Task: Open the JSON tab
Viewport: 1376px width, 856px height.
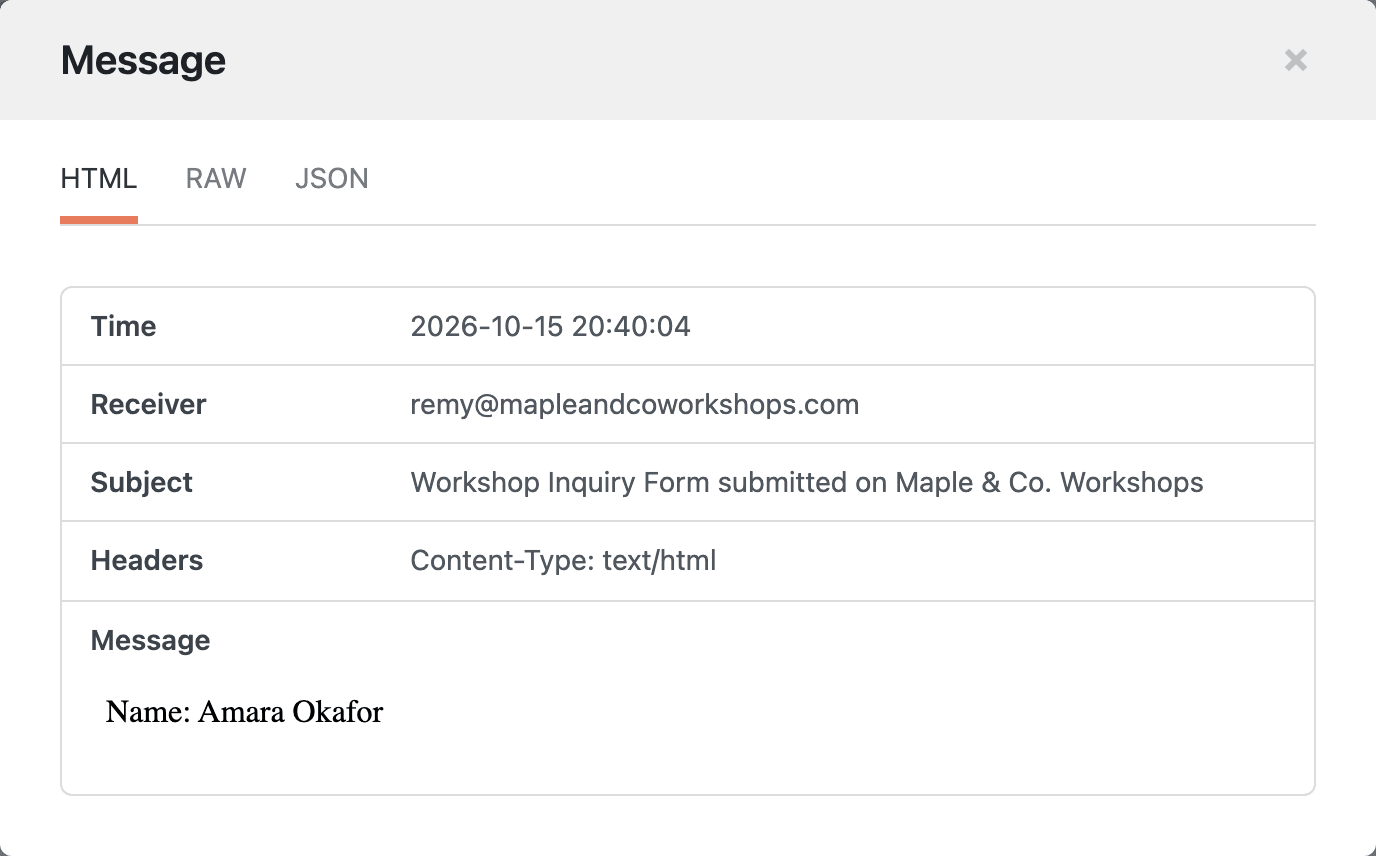Action: coord(332,179)
